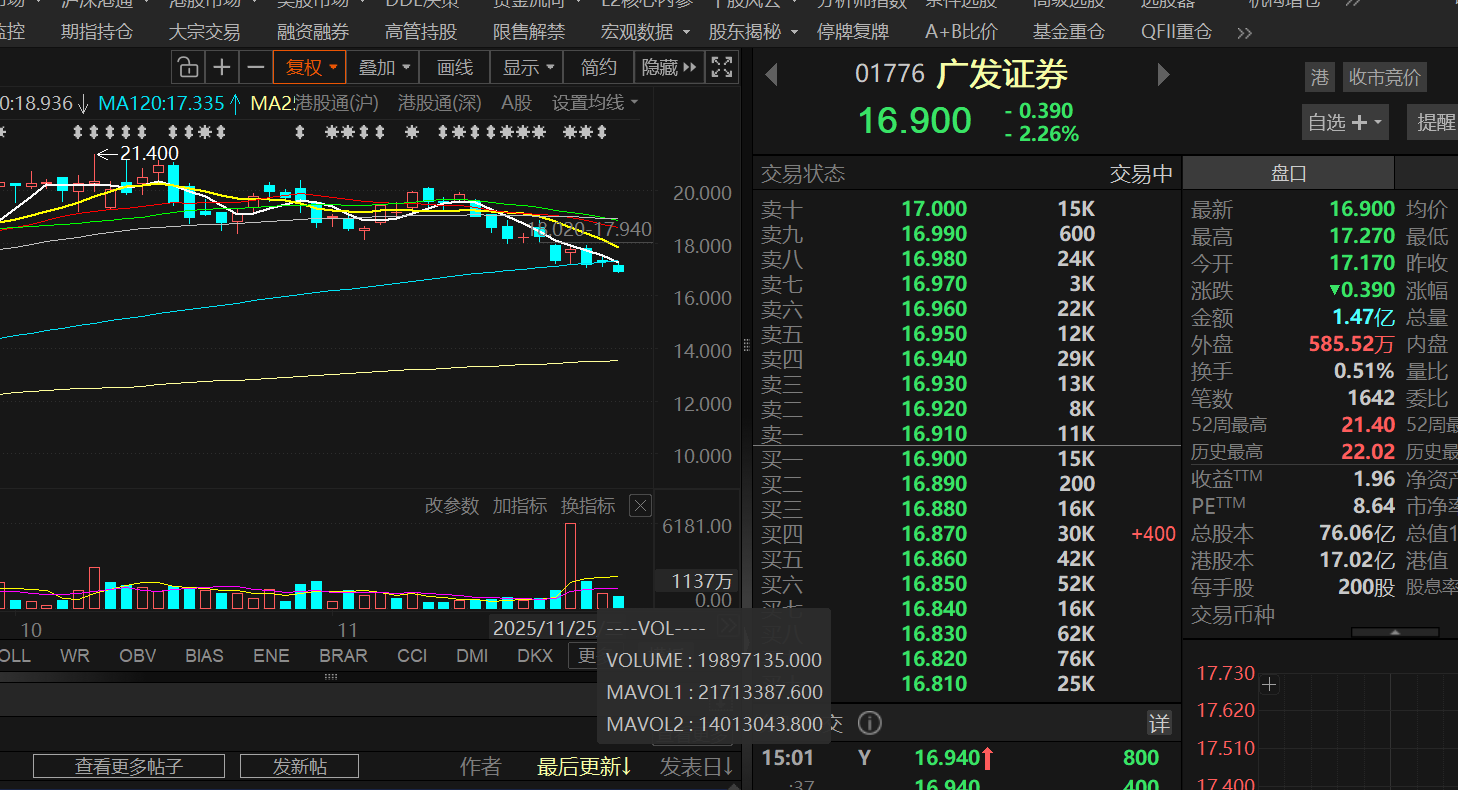This screenshot has width=1458, height=790.
Task: Open the trade detail info icon
Action: [x=870, y=723]
